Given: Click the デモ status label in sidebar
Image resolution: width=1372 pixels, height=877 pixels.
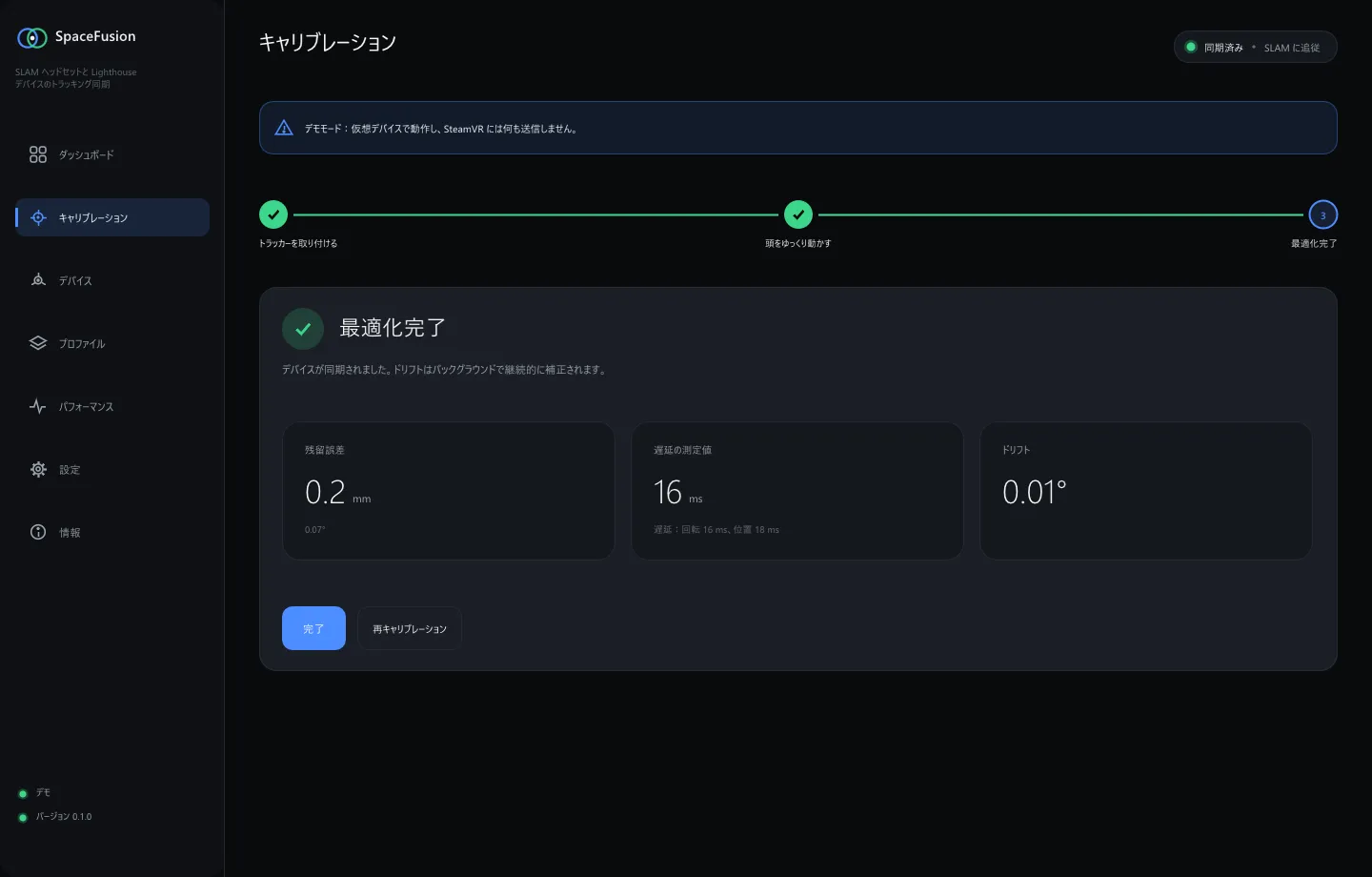Looking at the screenshot, I should (x=43, y=793).
